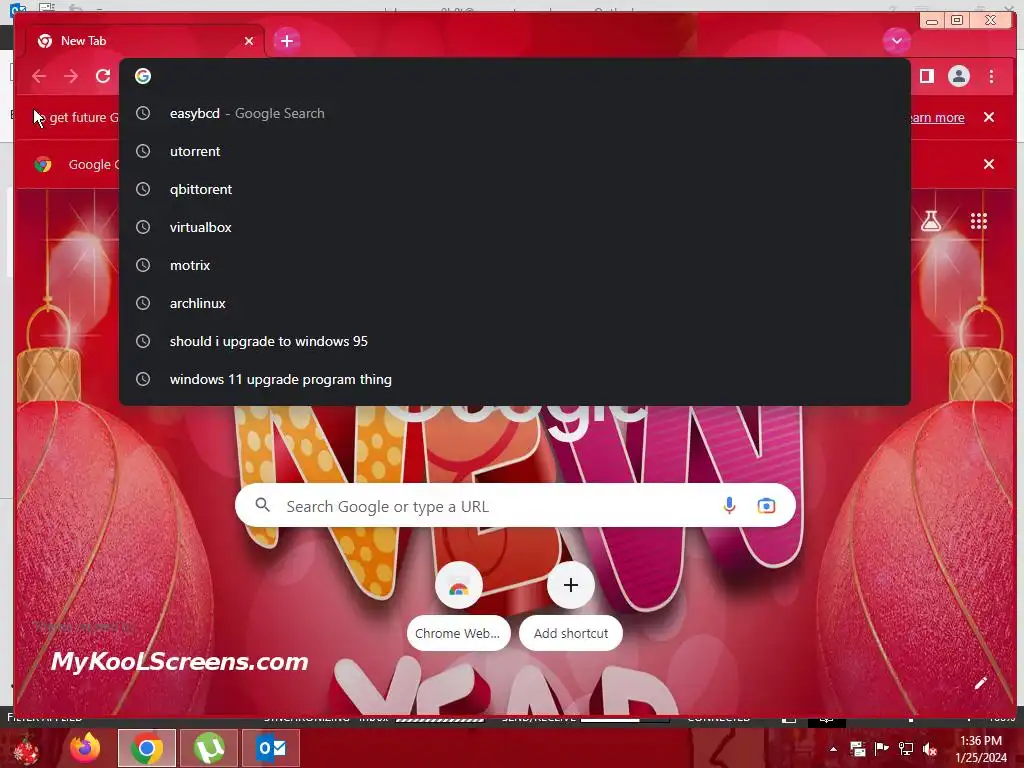Open the new tab plus button
Image resolution: width=1024 pixels, height=768 pixels.
(x=287, y=41)
